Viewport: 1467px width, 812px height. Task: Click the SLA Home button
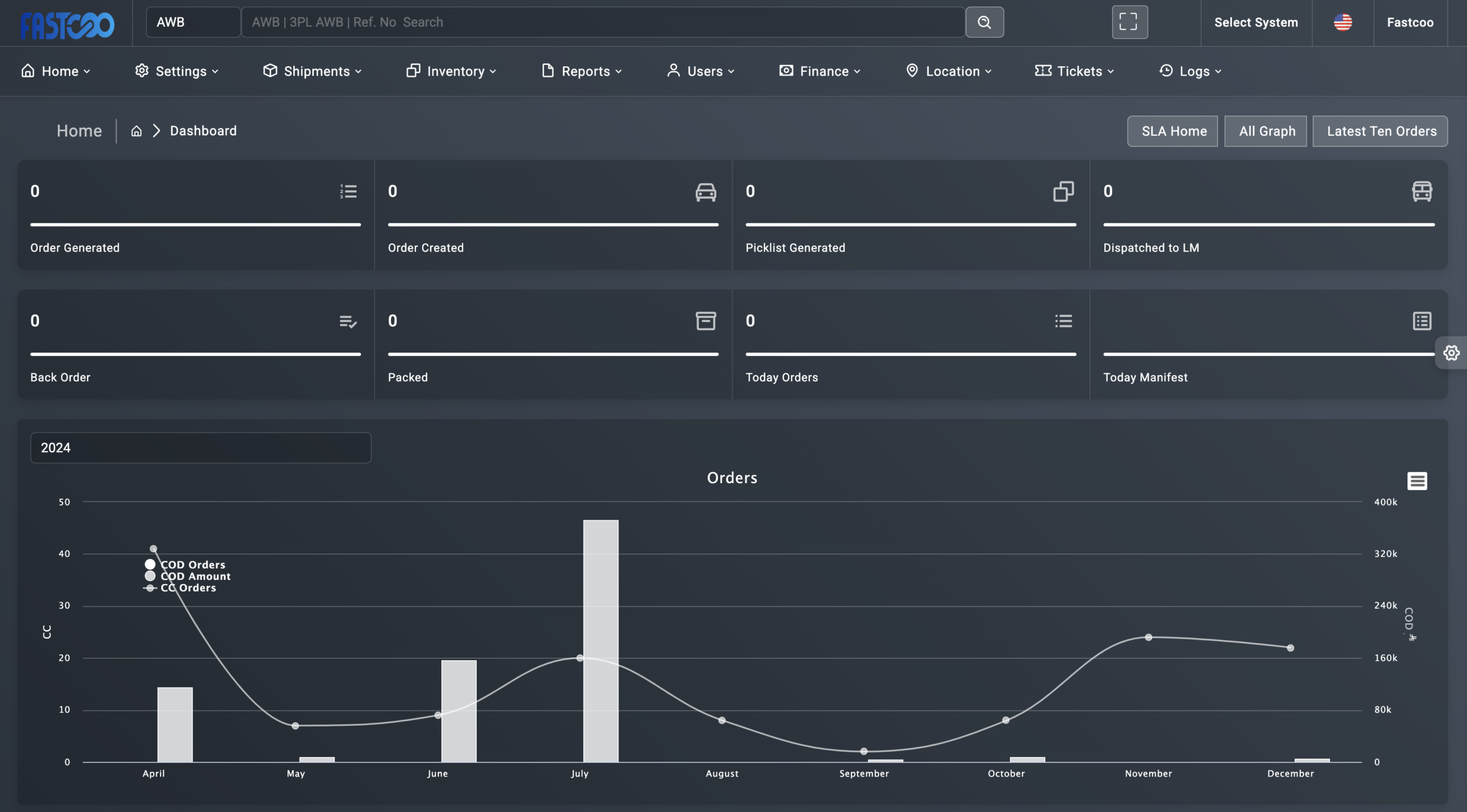pyautogui.click(x=1172, y=131)
